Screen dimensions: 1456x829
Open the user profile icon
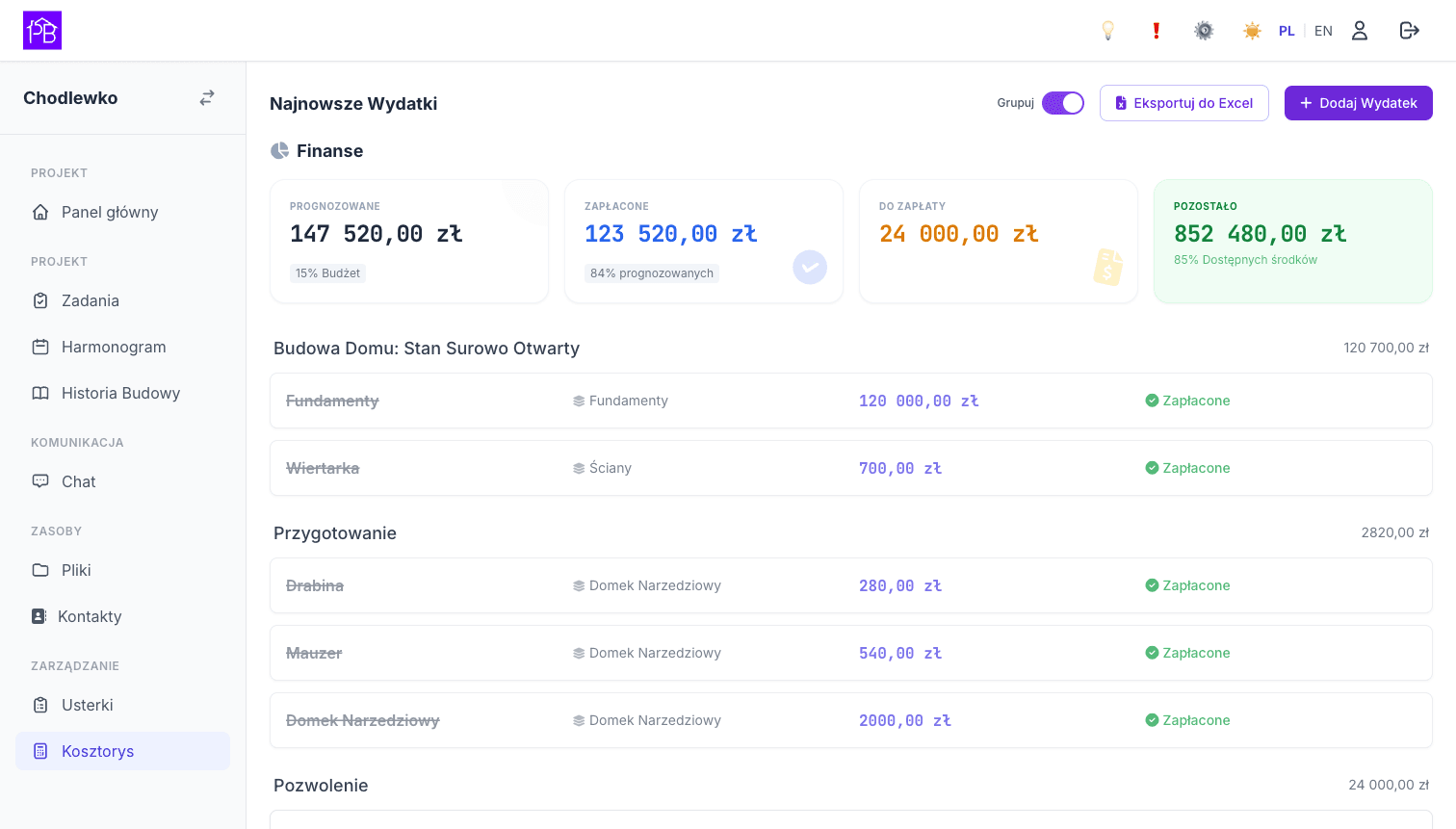click(1360, 31)
